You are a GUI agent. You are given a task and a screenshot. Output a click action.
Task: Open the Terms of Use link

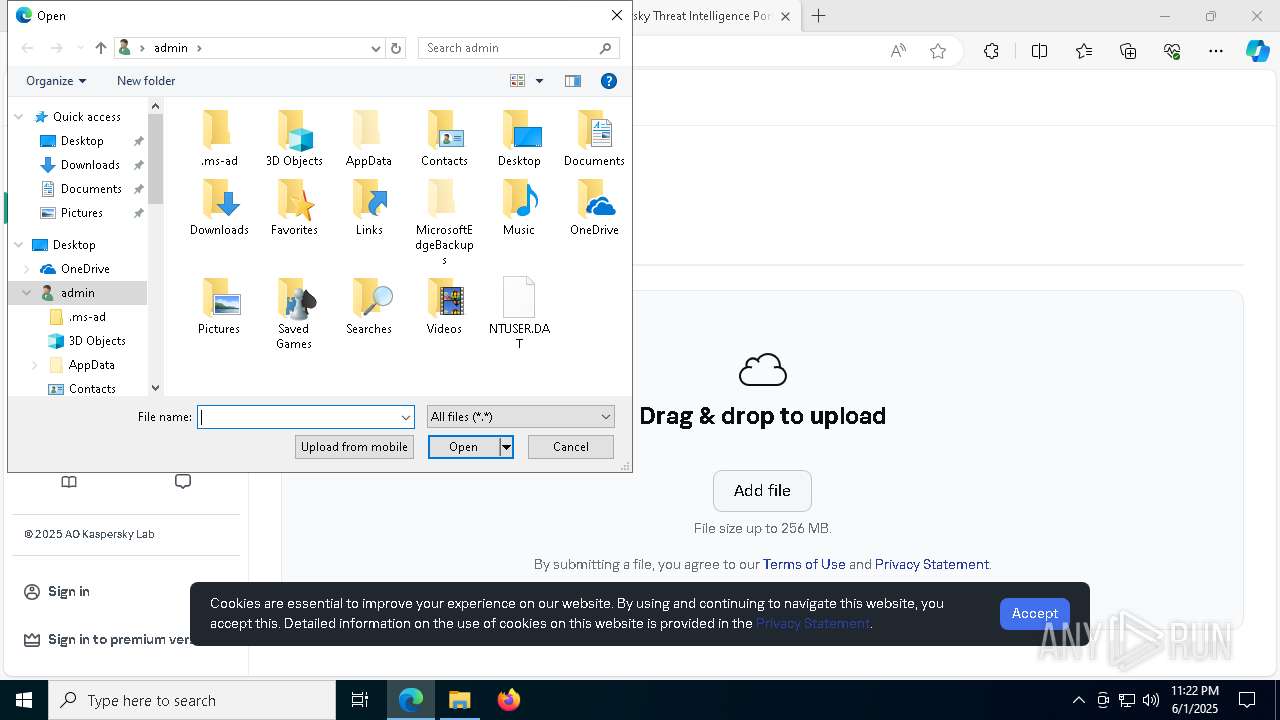click(x=804, y=564)
